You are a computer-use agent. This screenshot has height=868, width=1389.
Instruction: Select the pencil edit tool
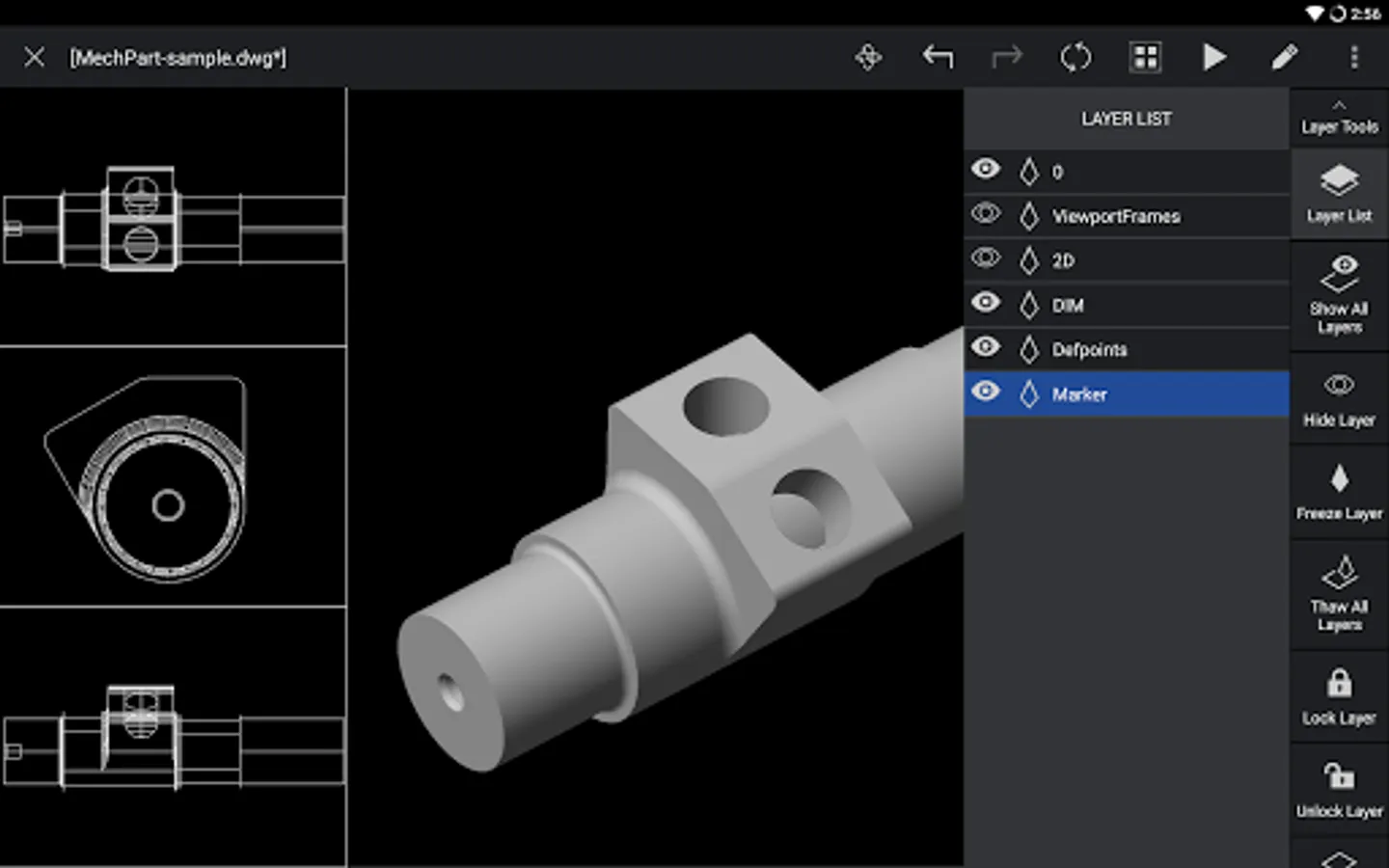click(x=1284, y=58)
